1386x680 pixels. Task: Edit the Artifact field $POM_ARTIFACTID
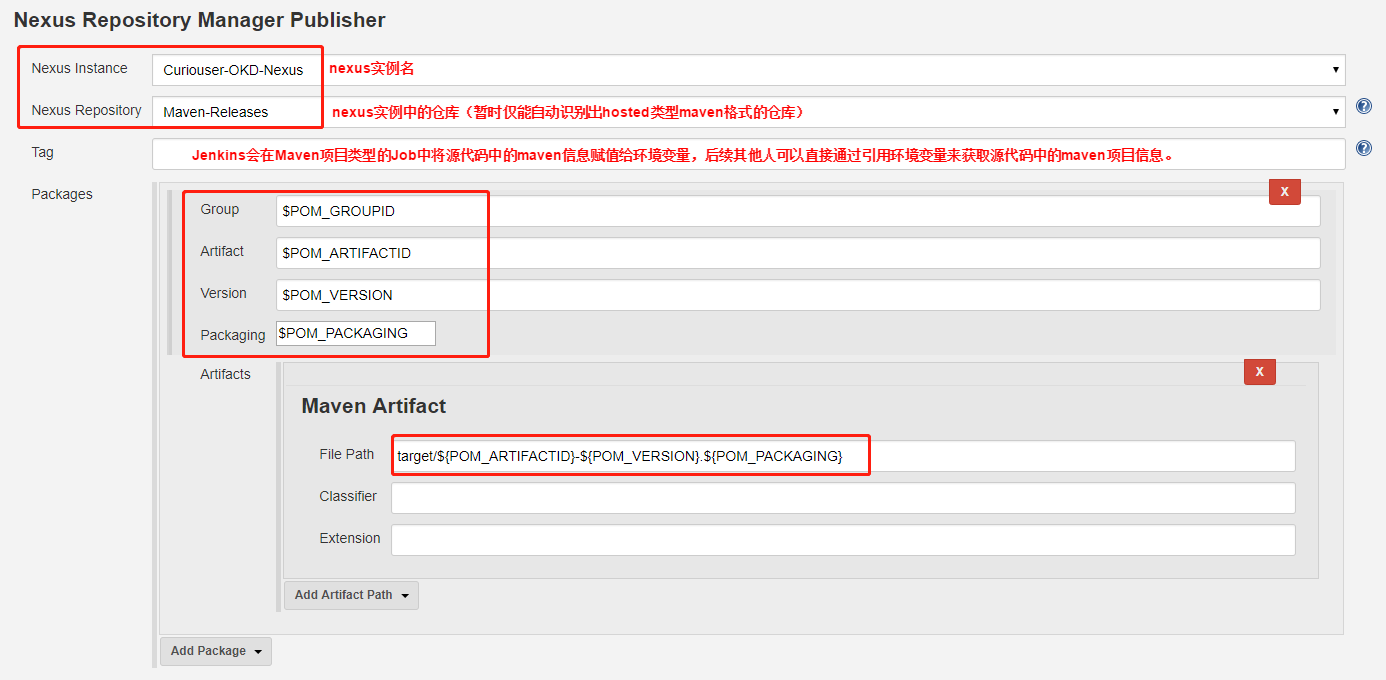pyautogui.click(x=798, y=253)
